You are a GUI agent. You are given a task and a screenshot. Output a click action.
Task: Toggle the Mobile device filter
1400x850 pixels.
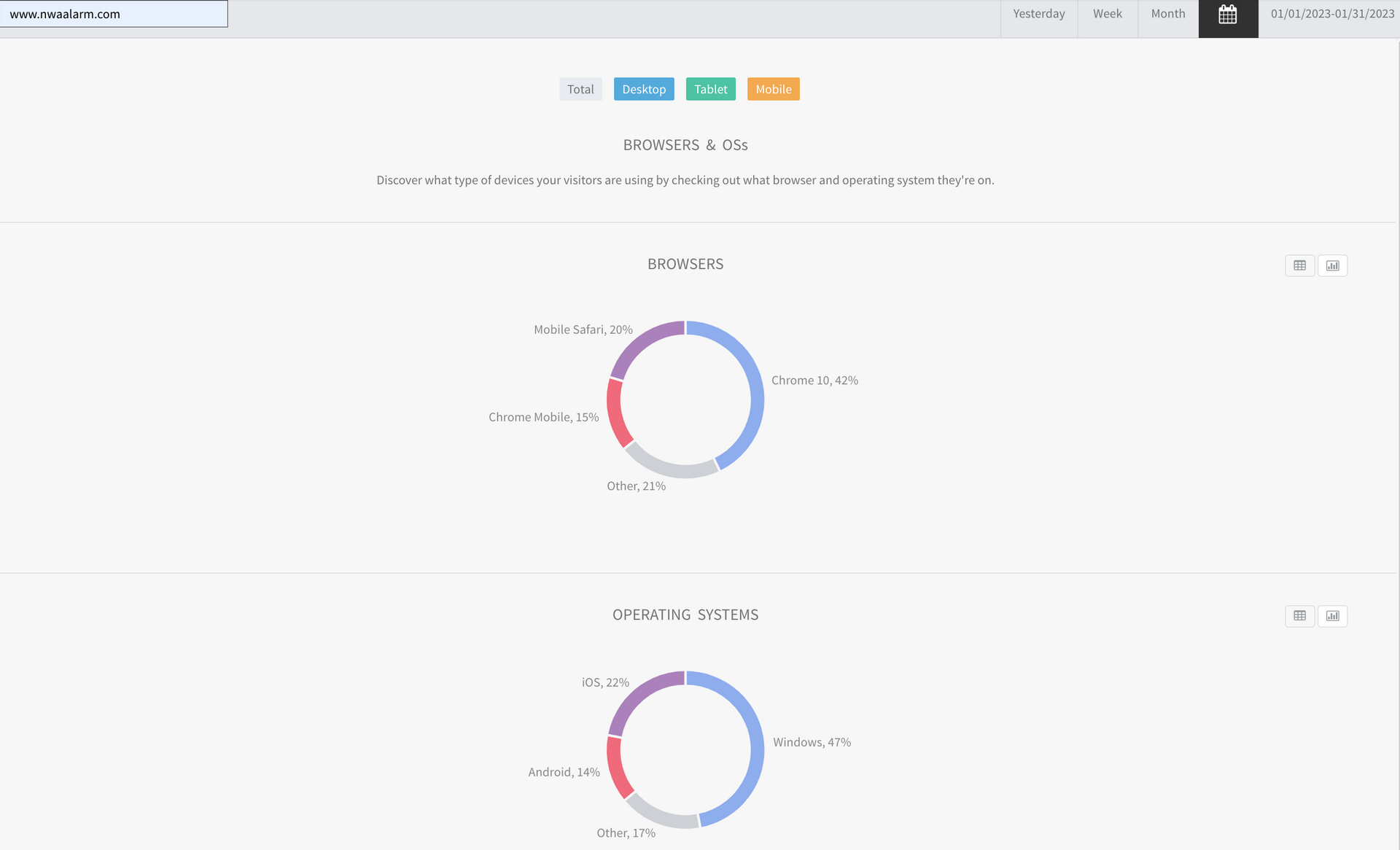coord(773,89)
